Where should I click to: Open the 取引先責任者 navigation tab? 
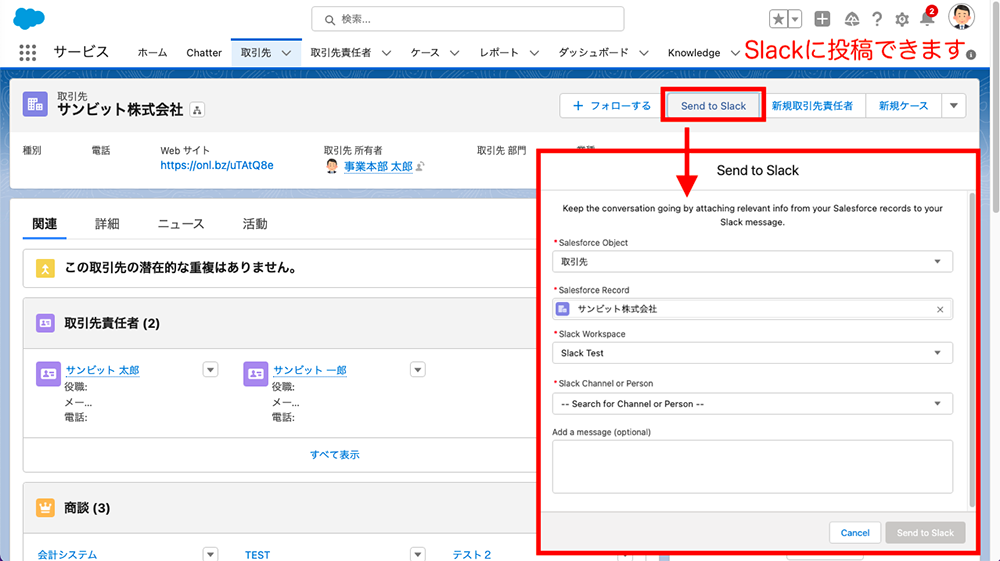coord(341,53)
